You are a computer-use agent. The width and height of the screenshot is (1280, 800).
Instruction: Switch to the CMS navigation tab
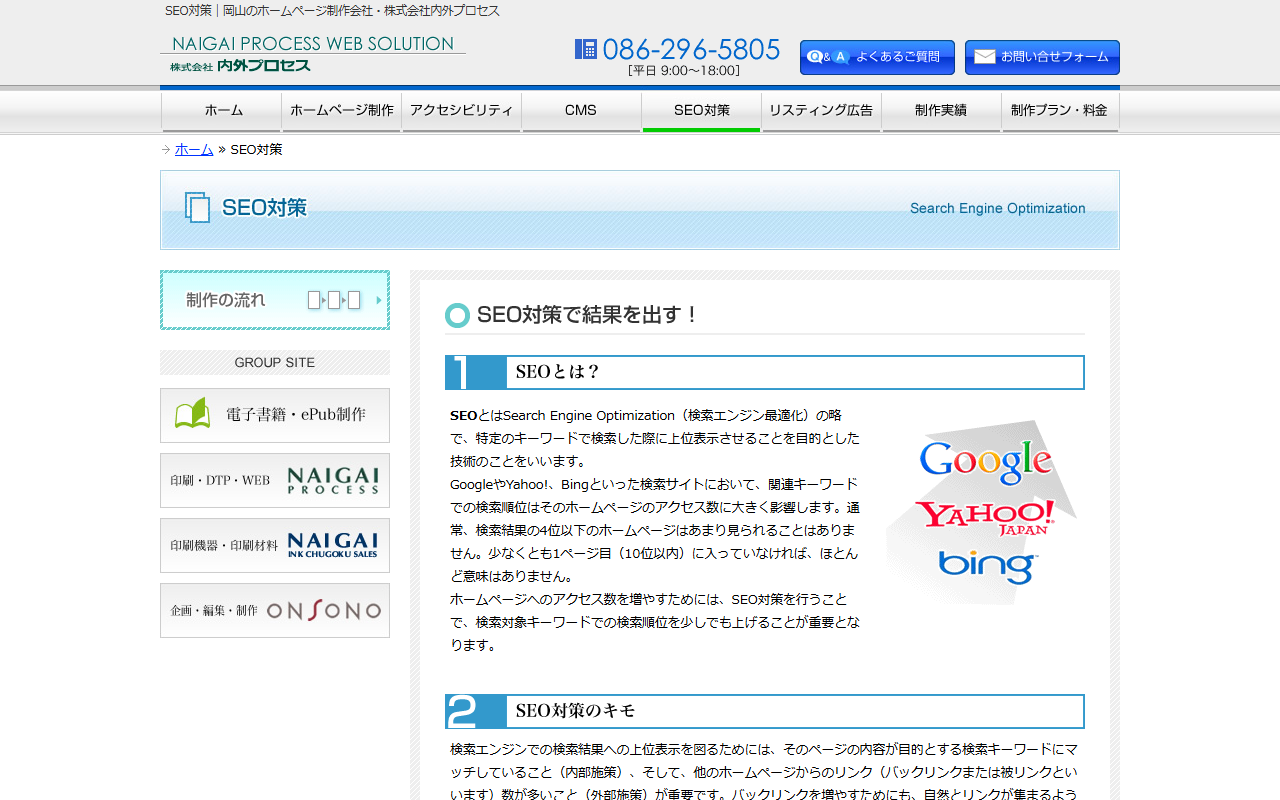(581, 111)
